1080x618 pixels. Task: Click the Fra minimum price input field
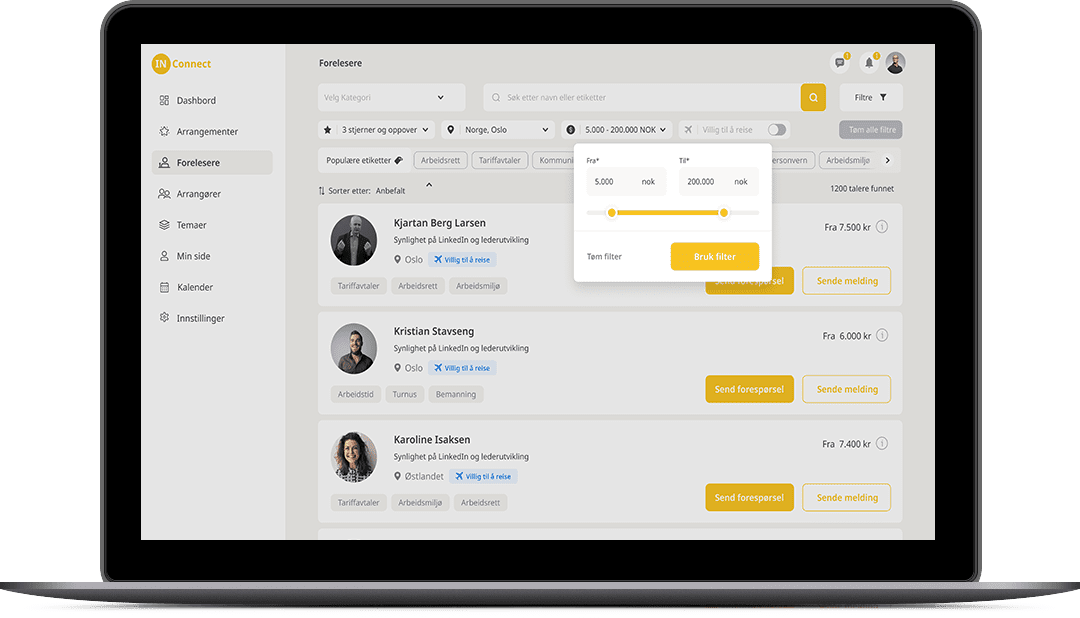tap(612, 182)
